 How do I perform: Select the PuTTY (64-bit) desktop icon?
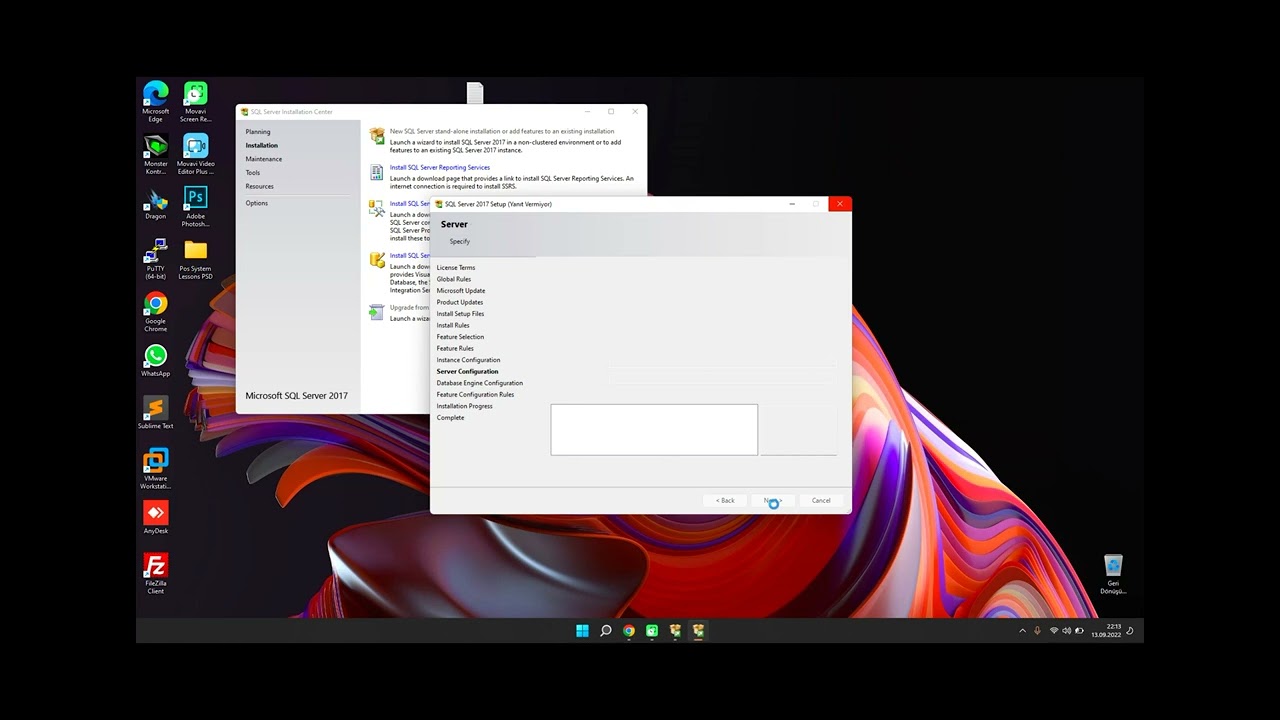pyautogui.click(x=155, y=259)
